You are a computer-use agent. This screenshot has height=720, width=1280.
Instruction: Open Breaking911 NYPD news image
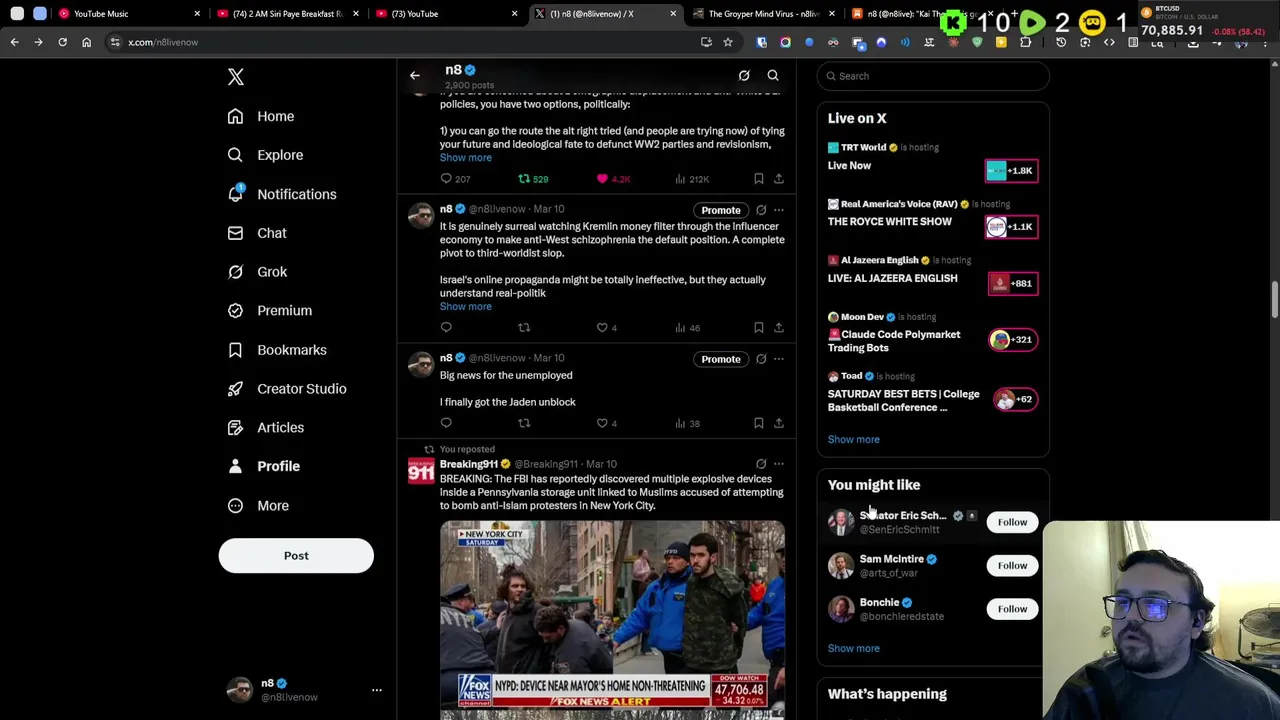point(612,620)
